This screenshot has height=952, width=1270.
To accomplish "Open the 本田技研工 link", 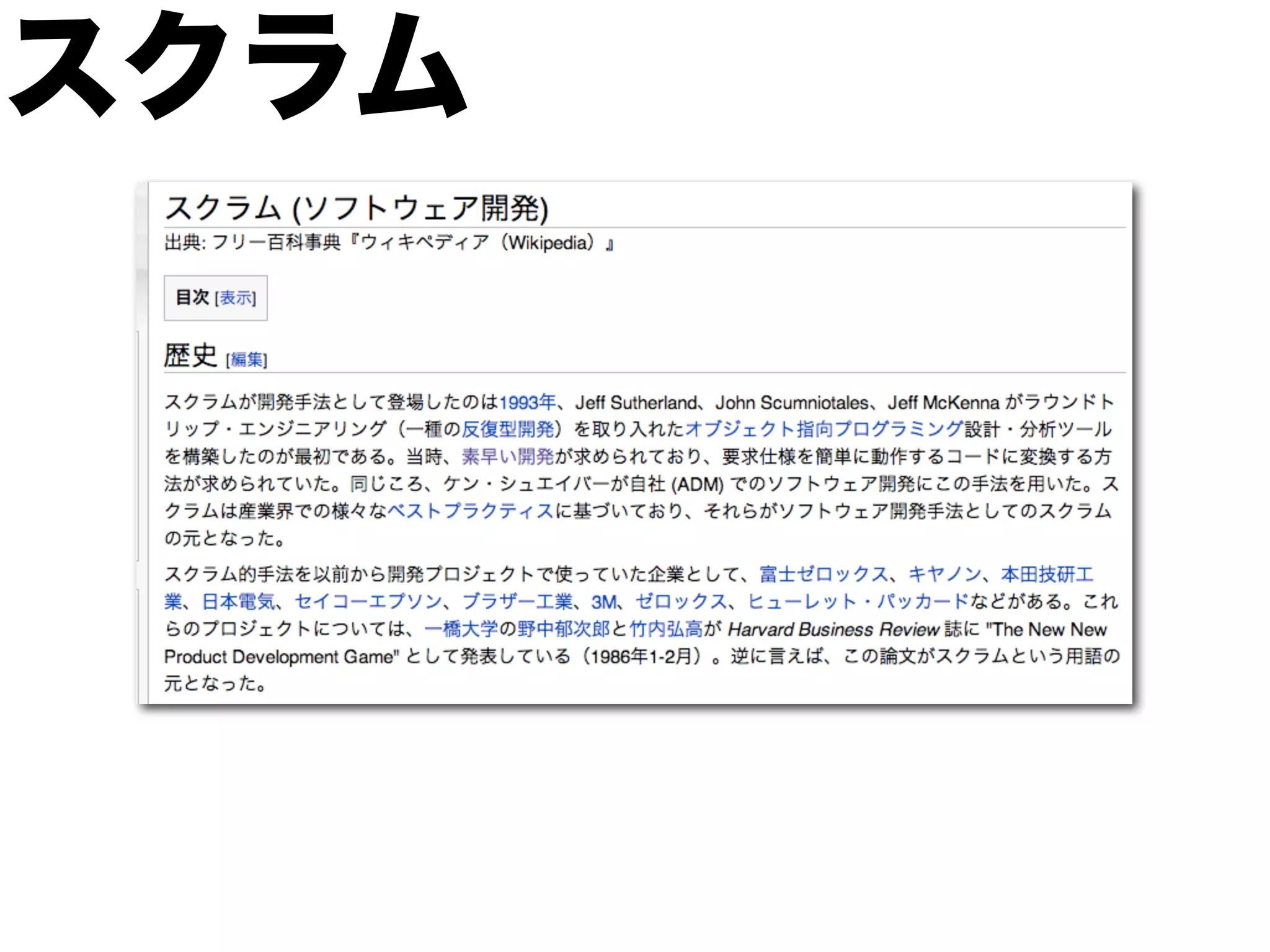I will 1047,574.
